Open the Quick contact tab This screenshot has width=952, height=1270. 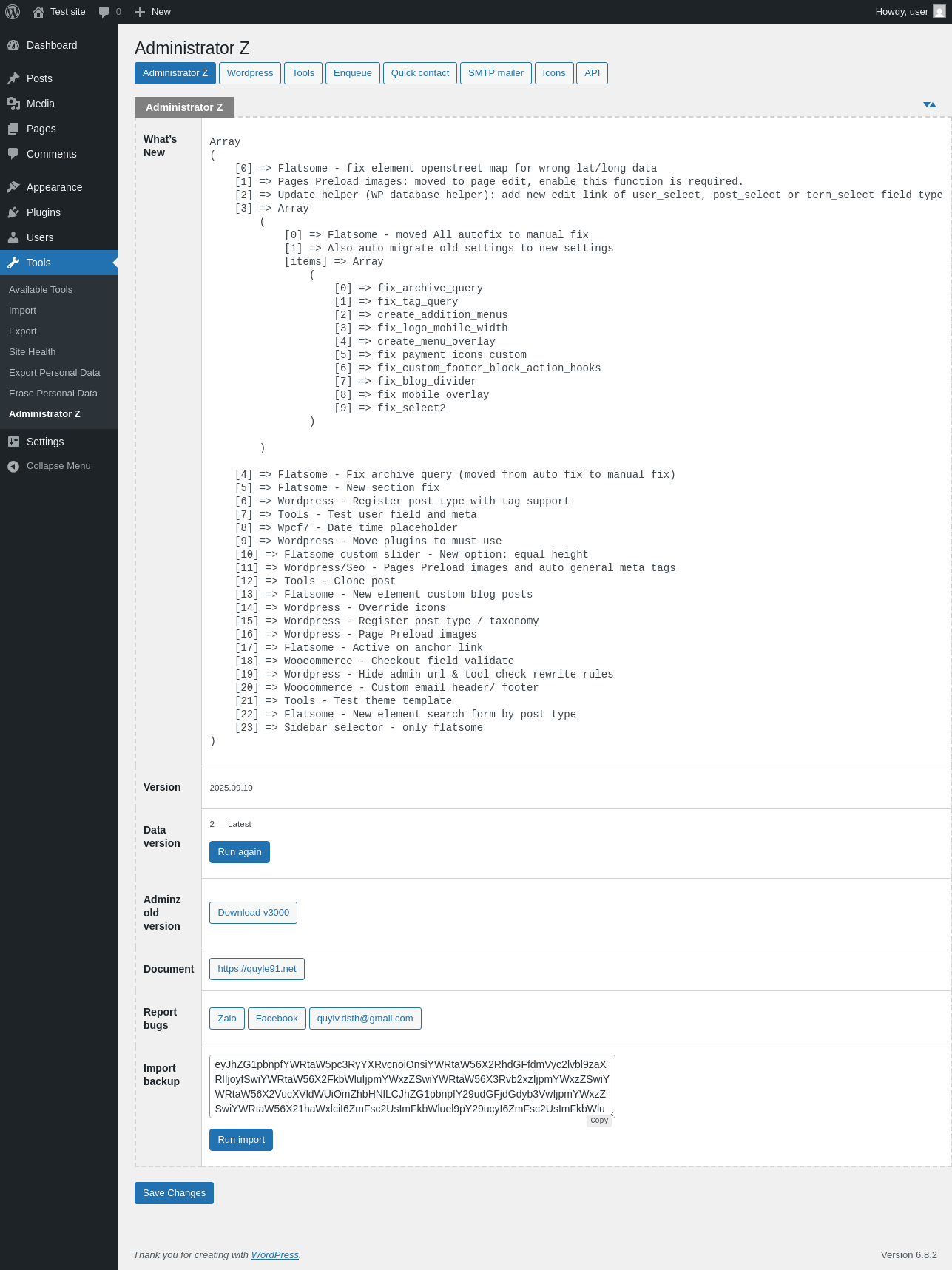pos(420,73)
